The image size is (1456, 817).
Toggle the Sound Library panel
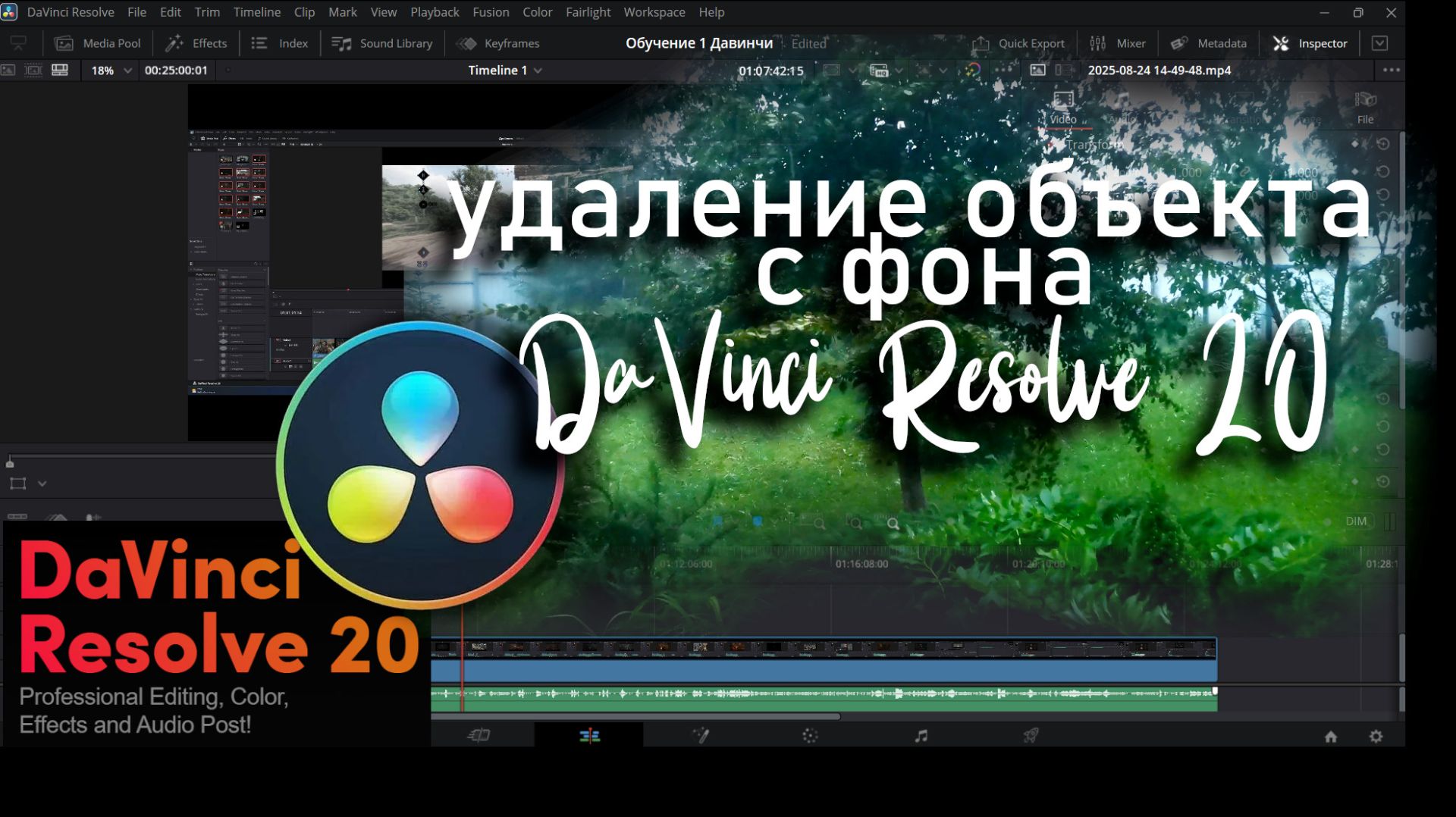click(383, 43)
